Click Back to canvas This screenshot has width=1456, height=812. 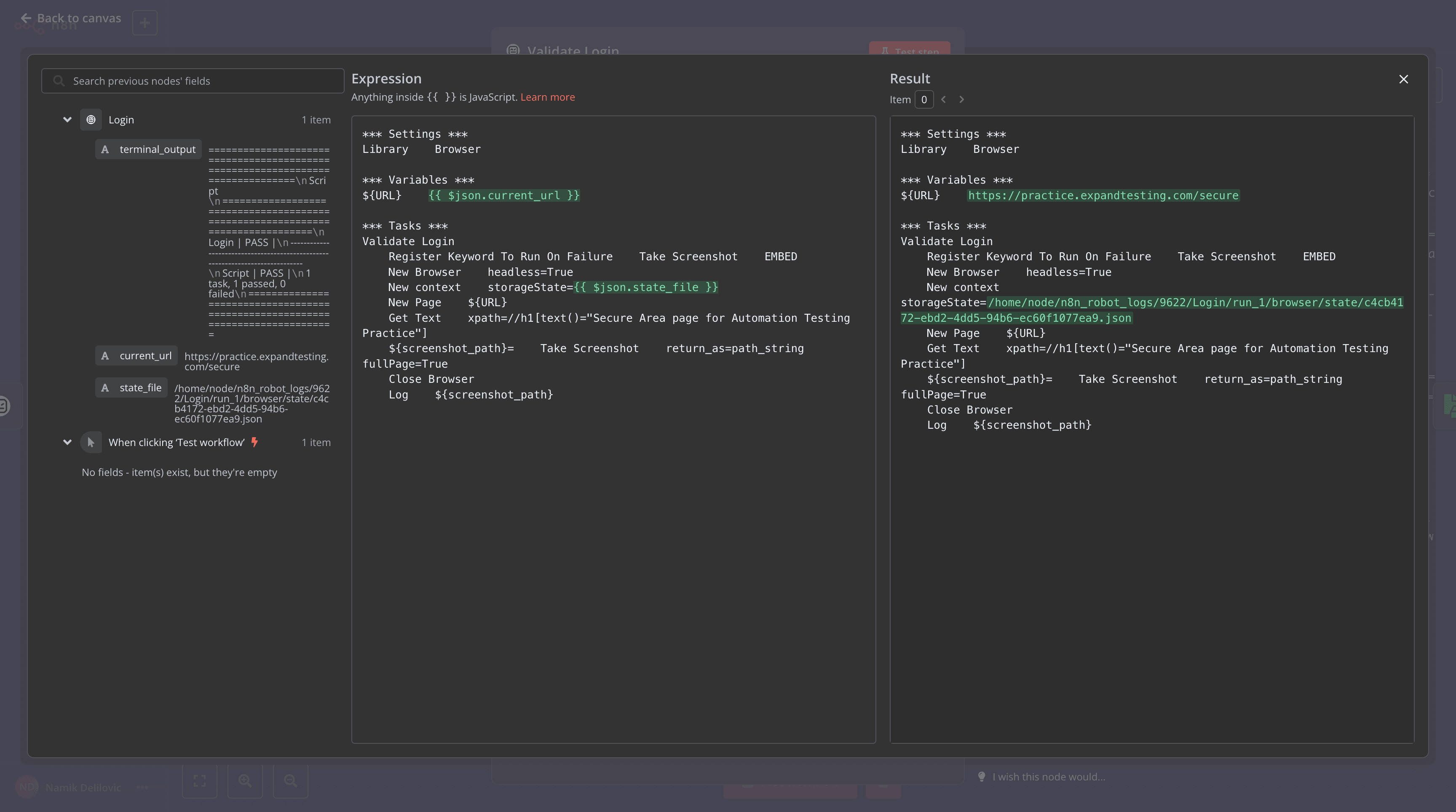point(72,18)
